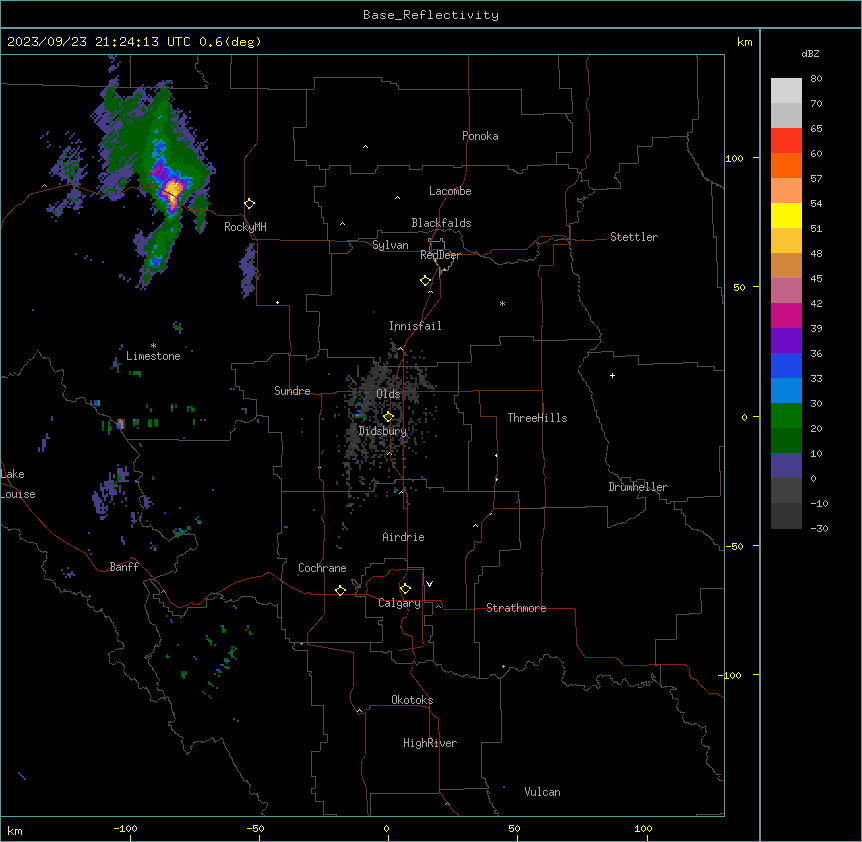Click the yellow radar marker near Didsbury
This screenshot has height=842, width=862.
(x=388, y=417)
